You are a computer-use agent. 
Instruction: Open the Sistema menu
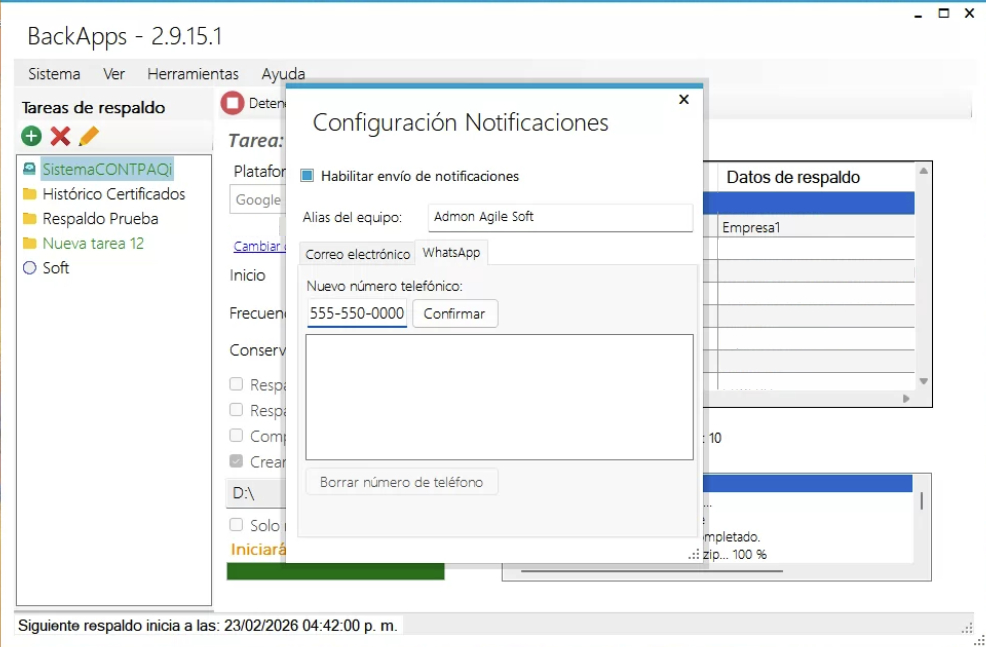(54, 74)
